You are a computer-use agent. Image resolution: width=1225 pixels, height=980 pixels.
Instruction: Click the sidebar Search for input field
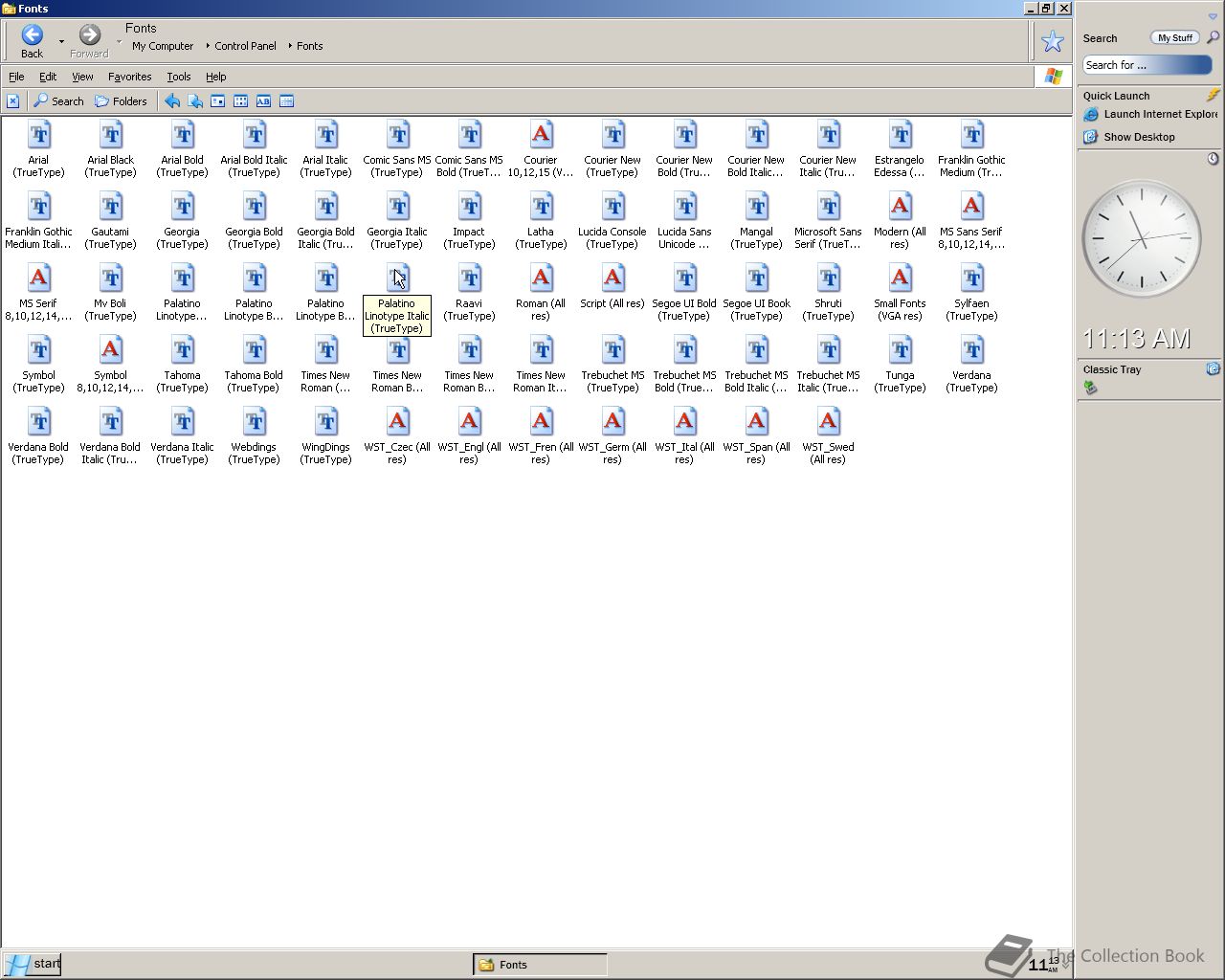1147,65
